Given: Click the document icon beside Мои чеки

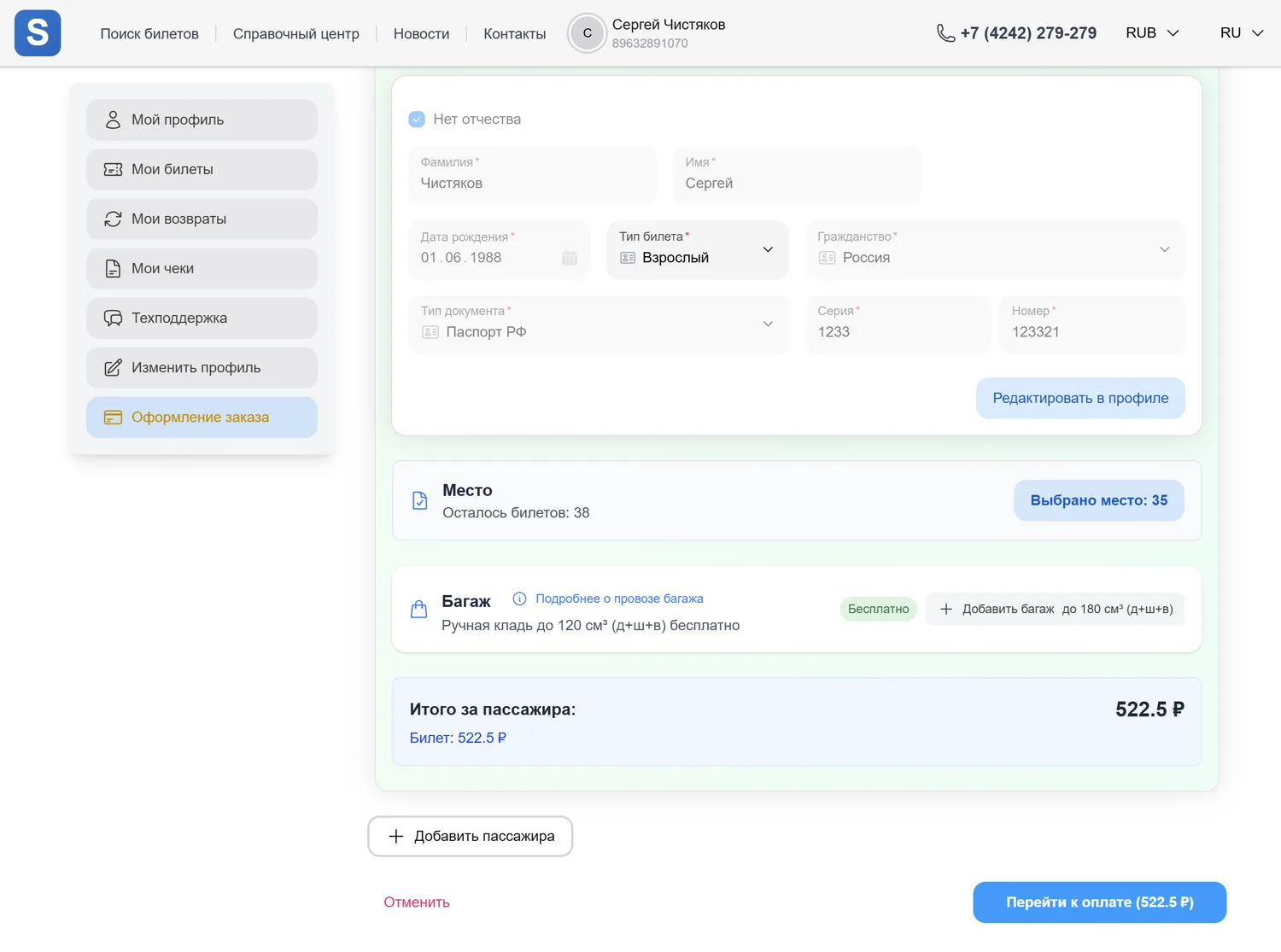Looking at the screenshot, I should (x=113, y=268).
